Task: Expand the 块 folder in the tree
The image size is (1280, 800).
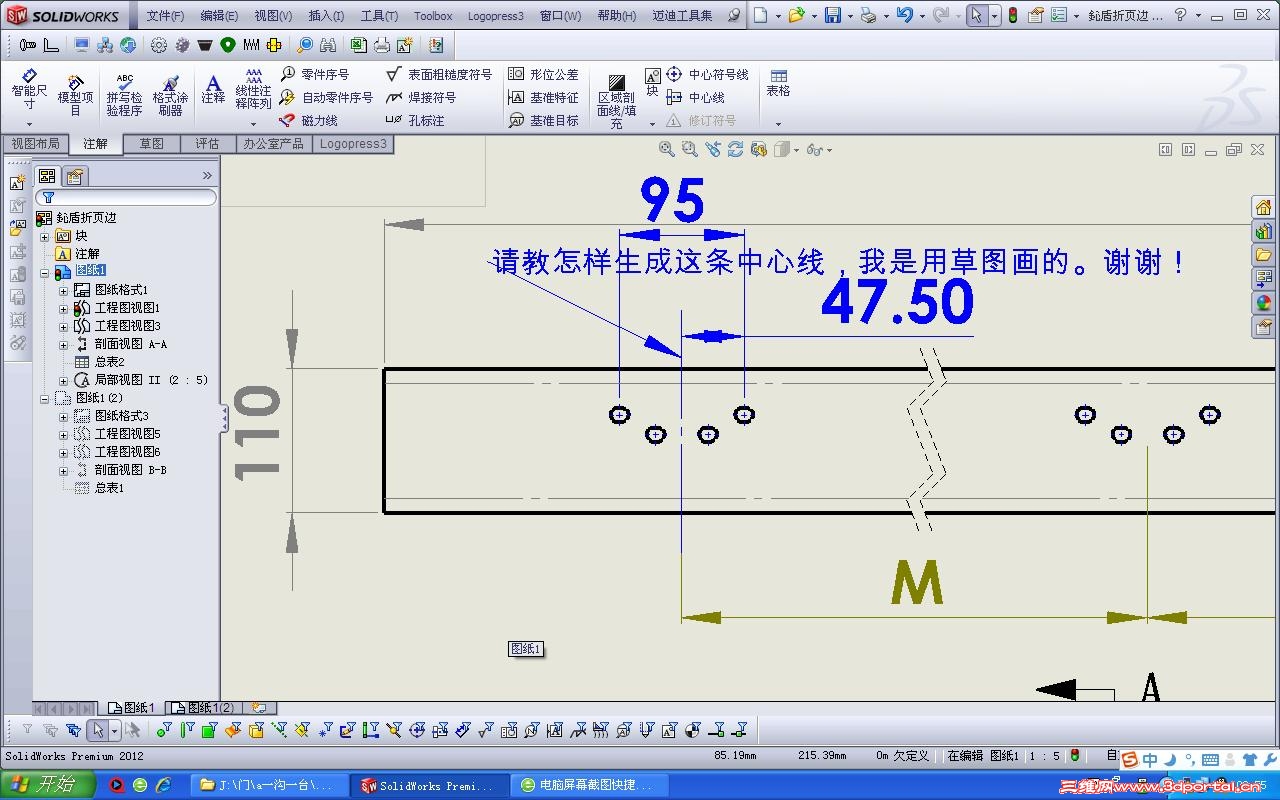Action: (x=44, y=236)
